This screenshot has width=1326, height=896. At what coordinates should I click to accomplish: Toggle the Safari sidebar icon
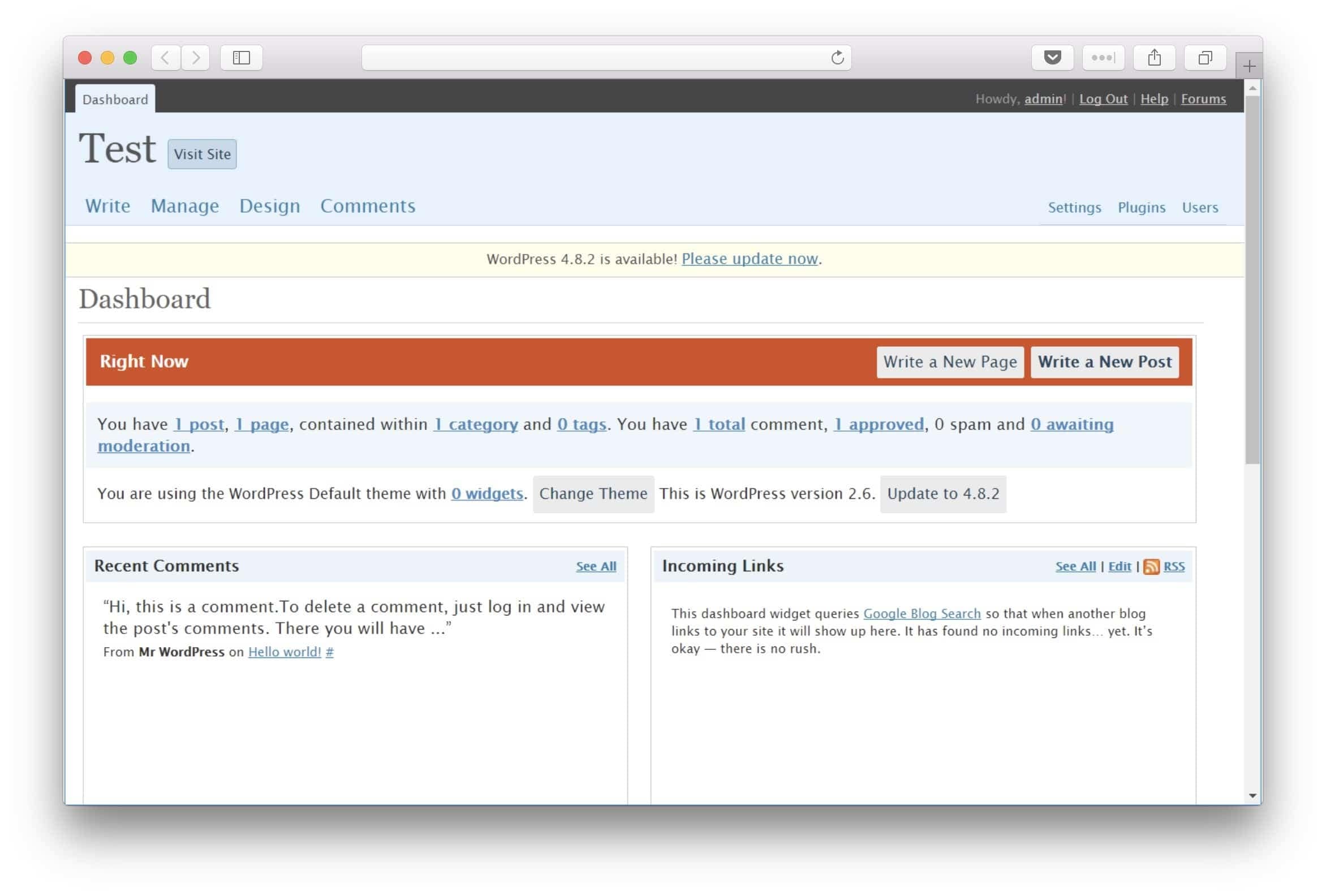tap(242, 58)
